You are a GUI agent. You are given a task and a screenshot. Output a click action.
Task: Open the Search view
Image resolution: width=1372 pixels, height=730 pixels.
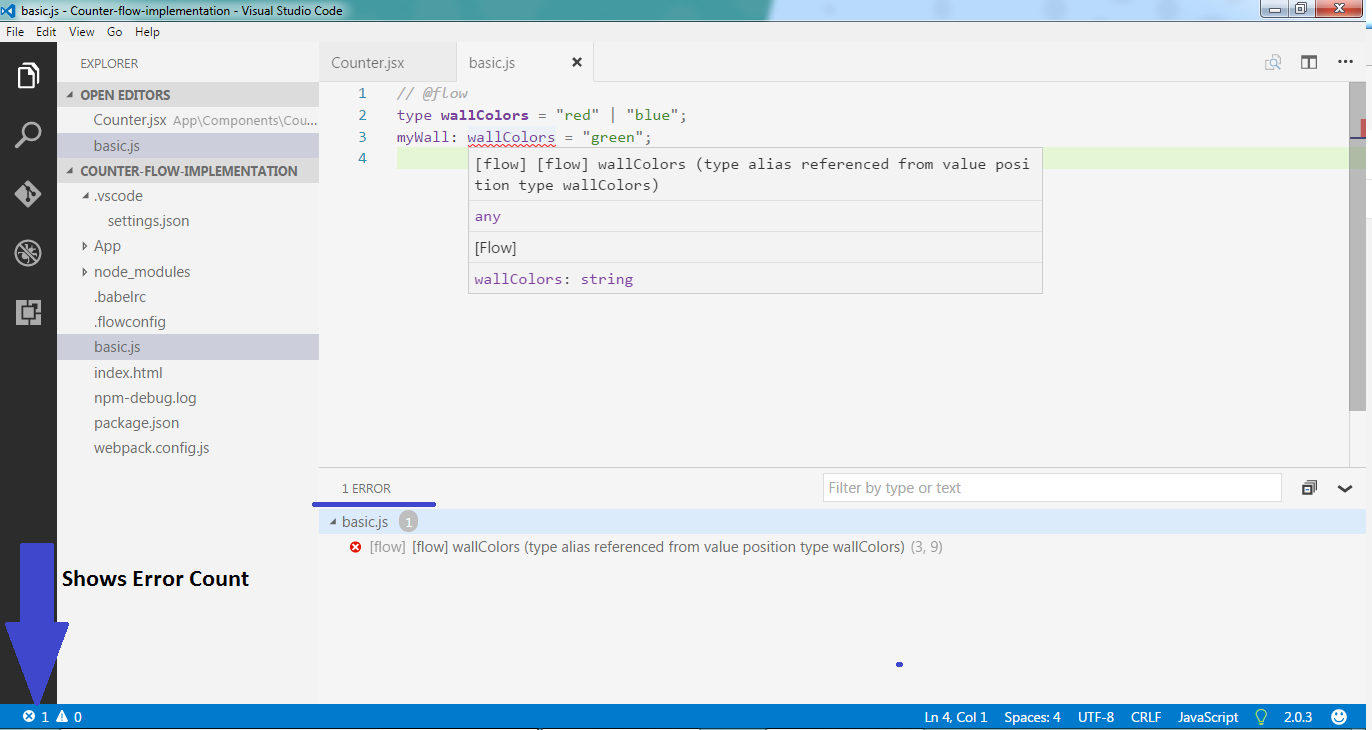click(27, 134)
